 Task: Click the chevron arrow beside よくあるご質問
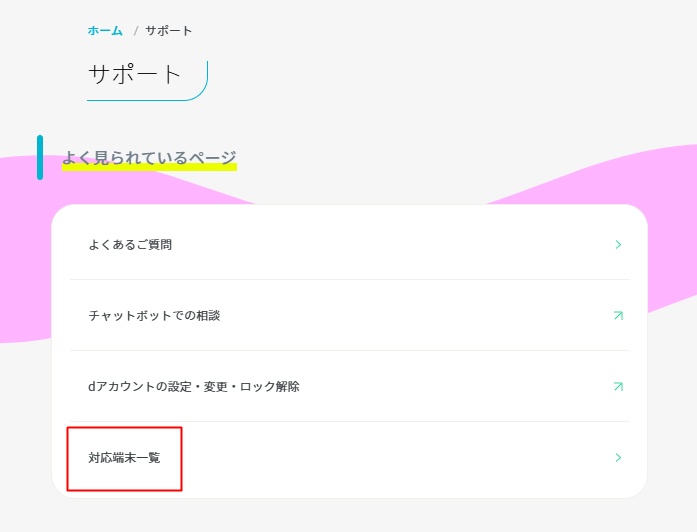(x=618, y=244)
